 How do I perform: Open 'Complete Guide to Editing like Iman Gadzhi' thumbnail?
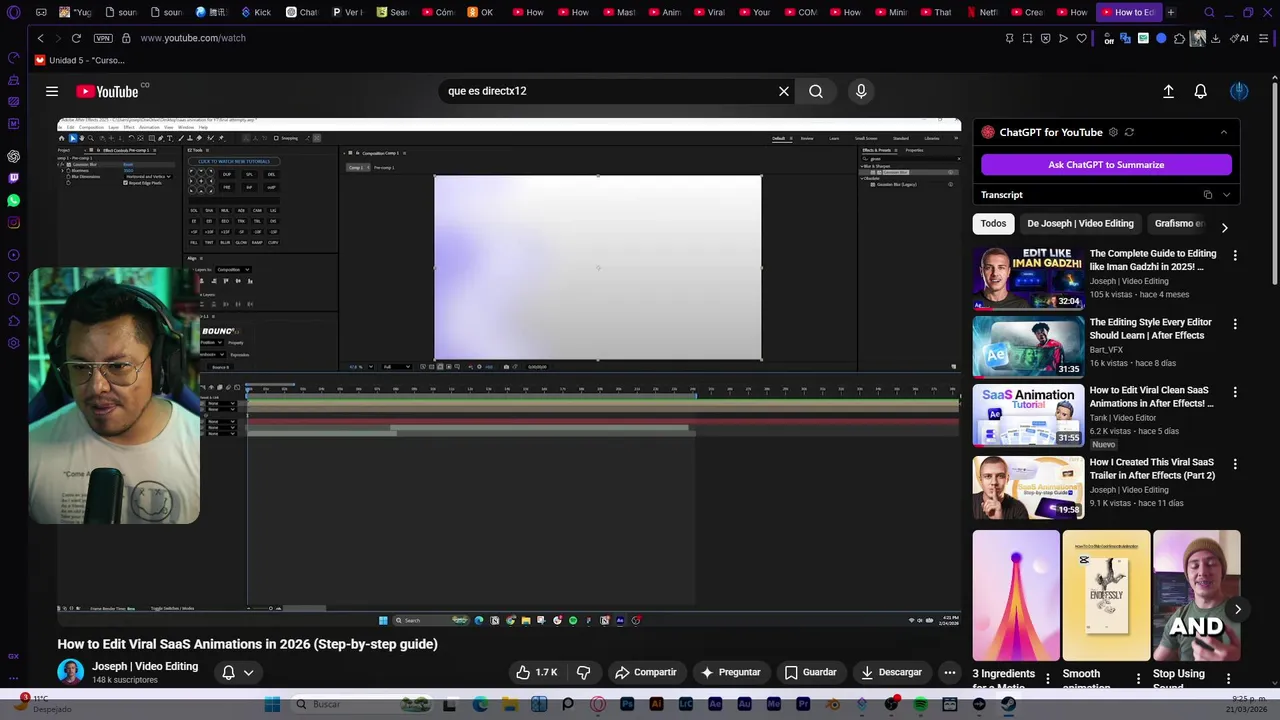coord(1028,279)
